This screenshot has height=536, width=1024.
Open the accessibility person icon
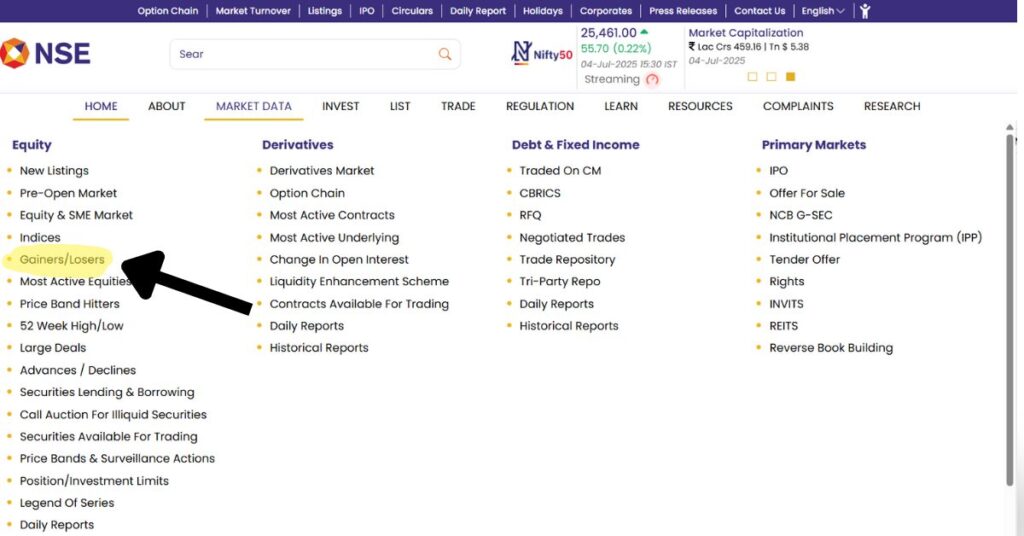point(865,10)
